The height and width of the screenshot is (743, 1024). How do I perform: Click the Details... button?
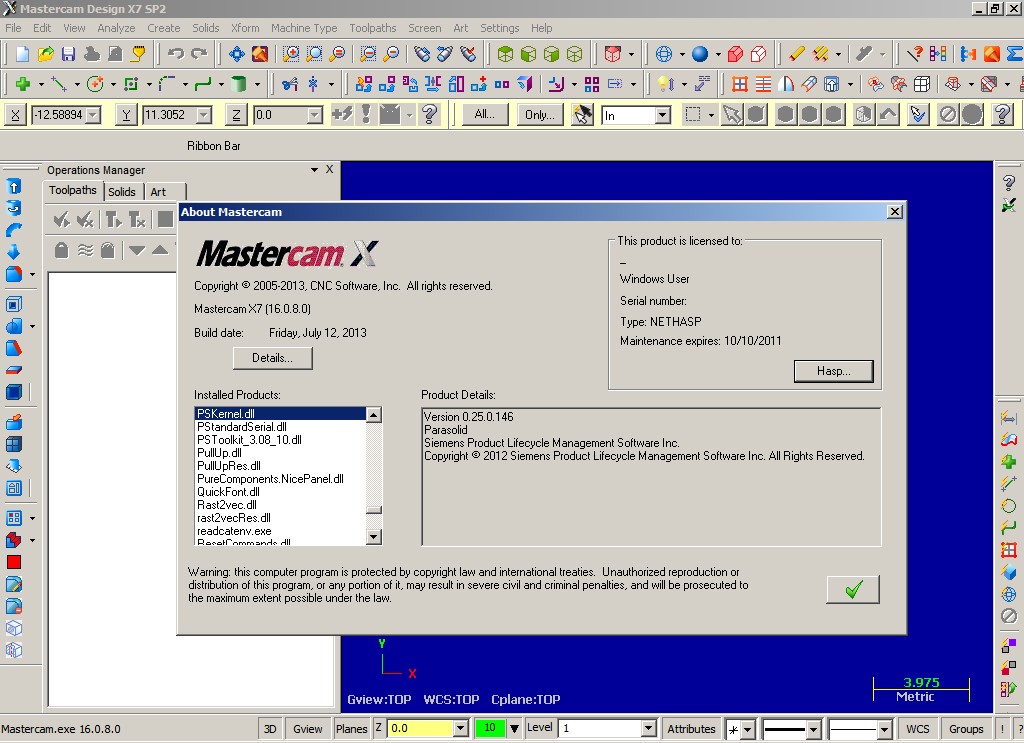pos(272,358)
